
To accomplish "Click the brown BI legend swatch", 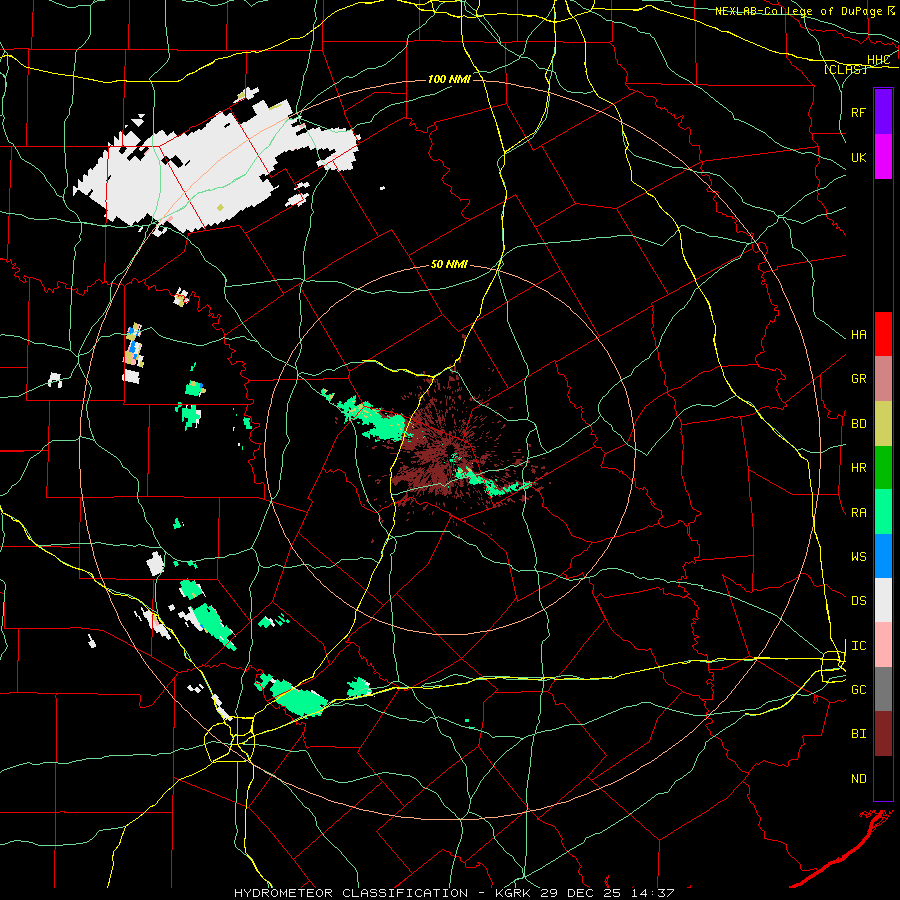I will [x=883, y=734].
